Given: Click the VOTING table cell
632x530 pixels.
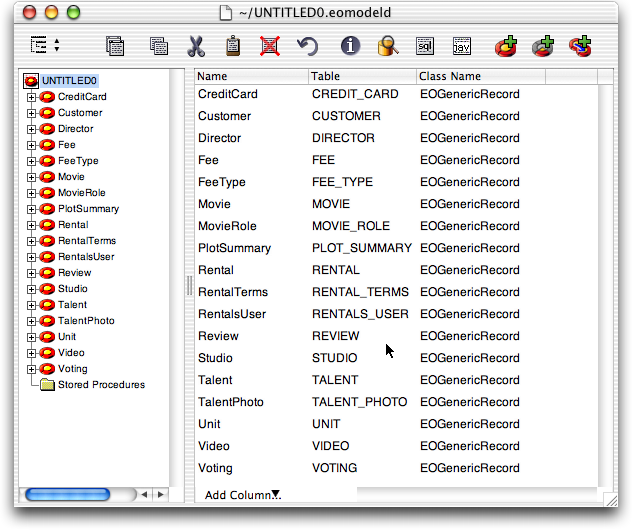Looking at the screenshot, I should [x=335, y=468].
